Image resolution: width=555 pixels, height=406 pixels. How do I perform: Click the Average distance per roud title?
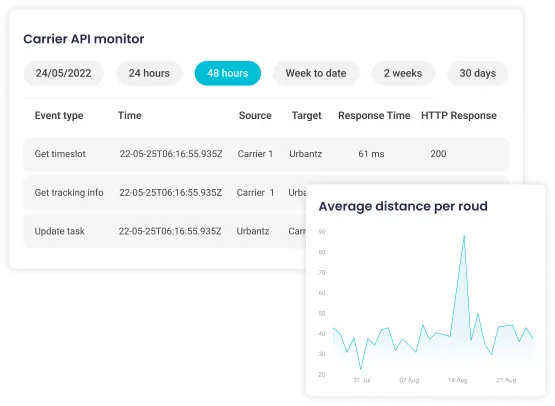[x=403, y=206]
